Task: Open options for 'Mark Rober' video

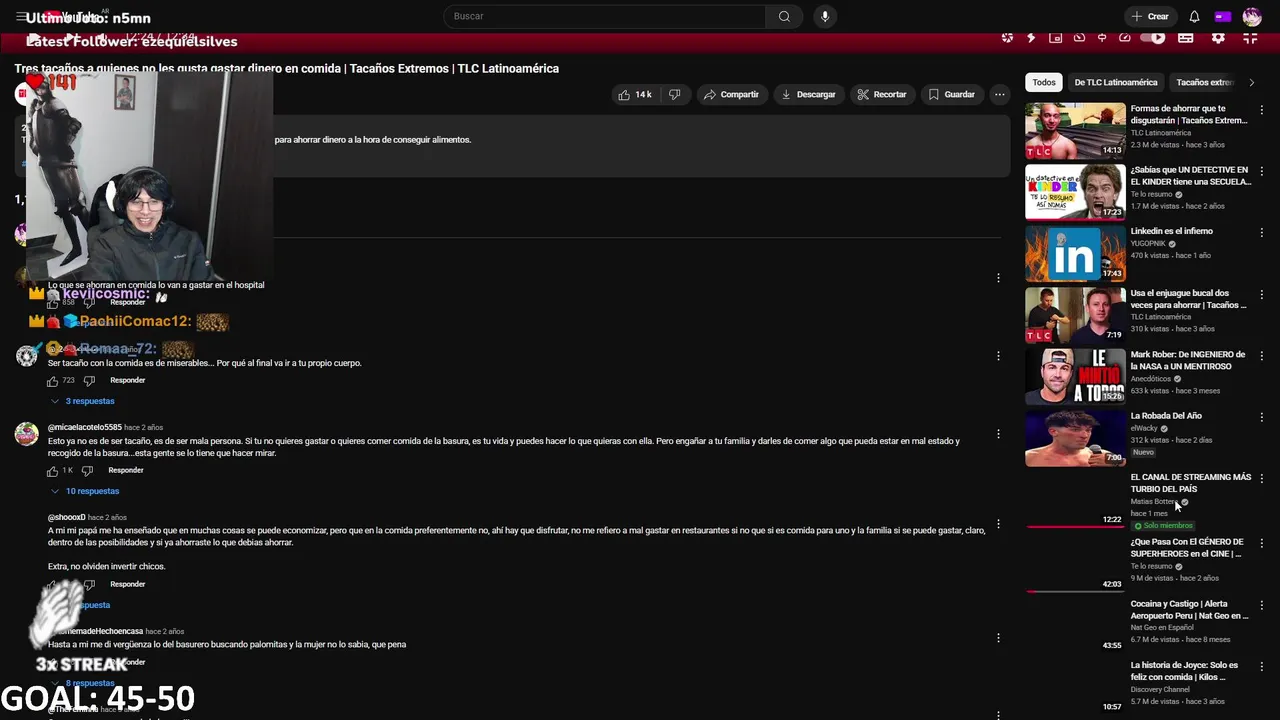Action: point(1262,355)
